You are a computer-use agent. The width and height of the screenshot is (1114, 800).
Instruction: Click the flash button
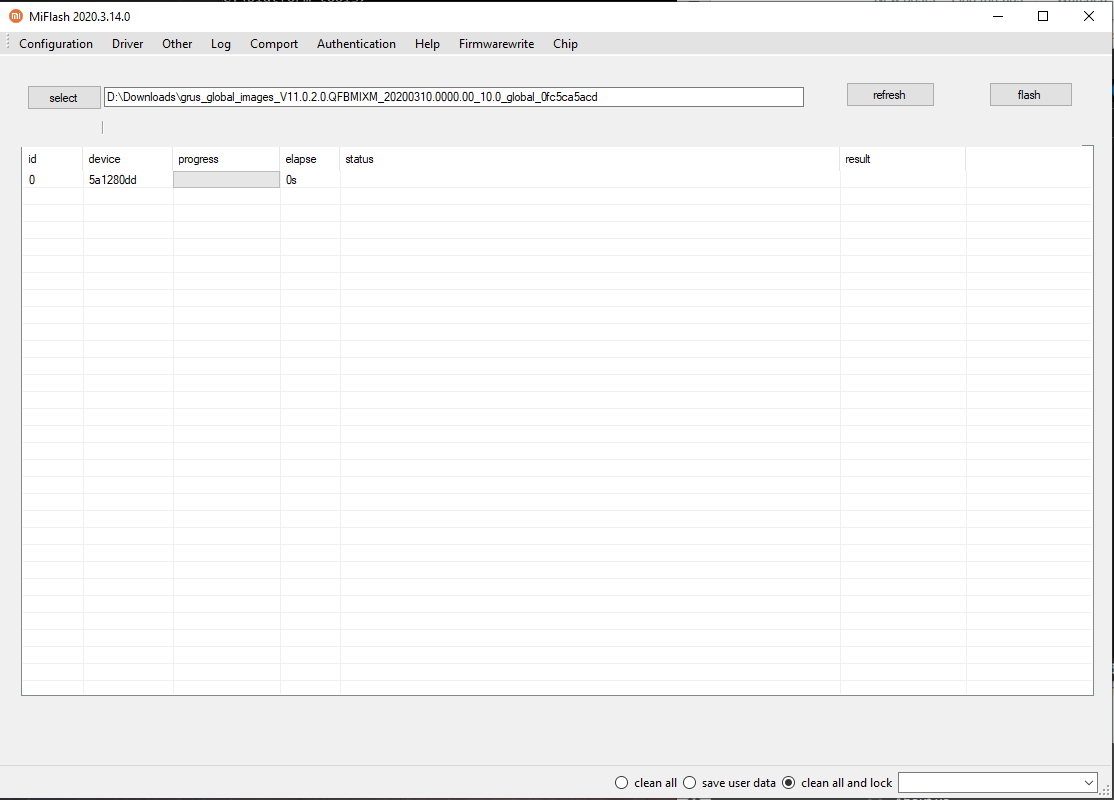(x=1029, y=95)
